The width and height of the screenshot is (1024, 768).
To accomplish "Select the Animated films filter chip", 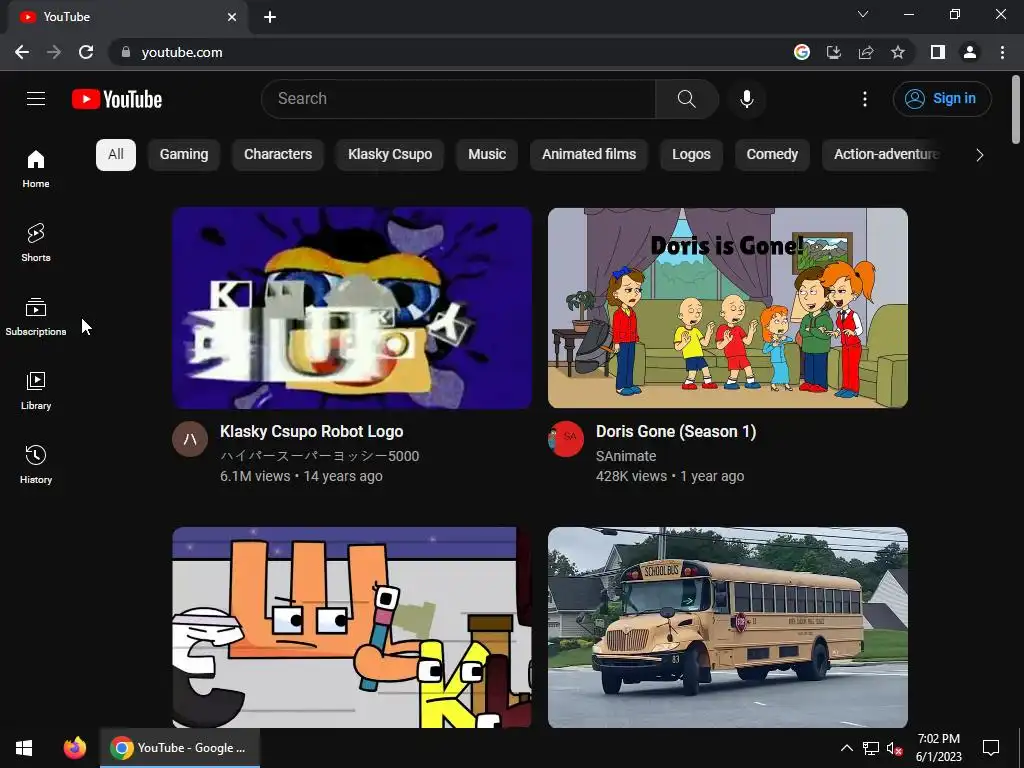I will pos(589,155).
